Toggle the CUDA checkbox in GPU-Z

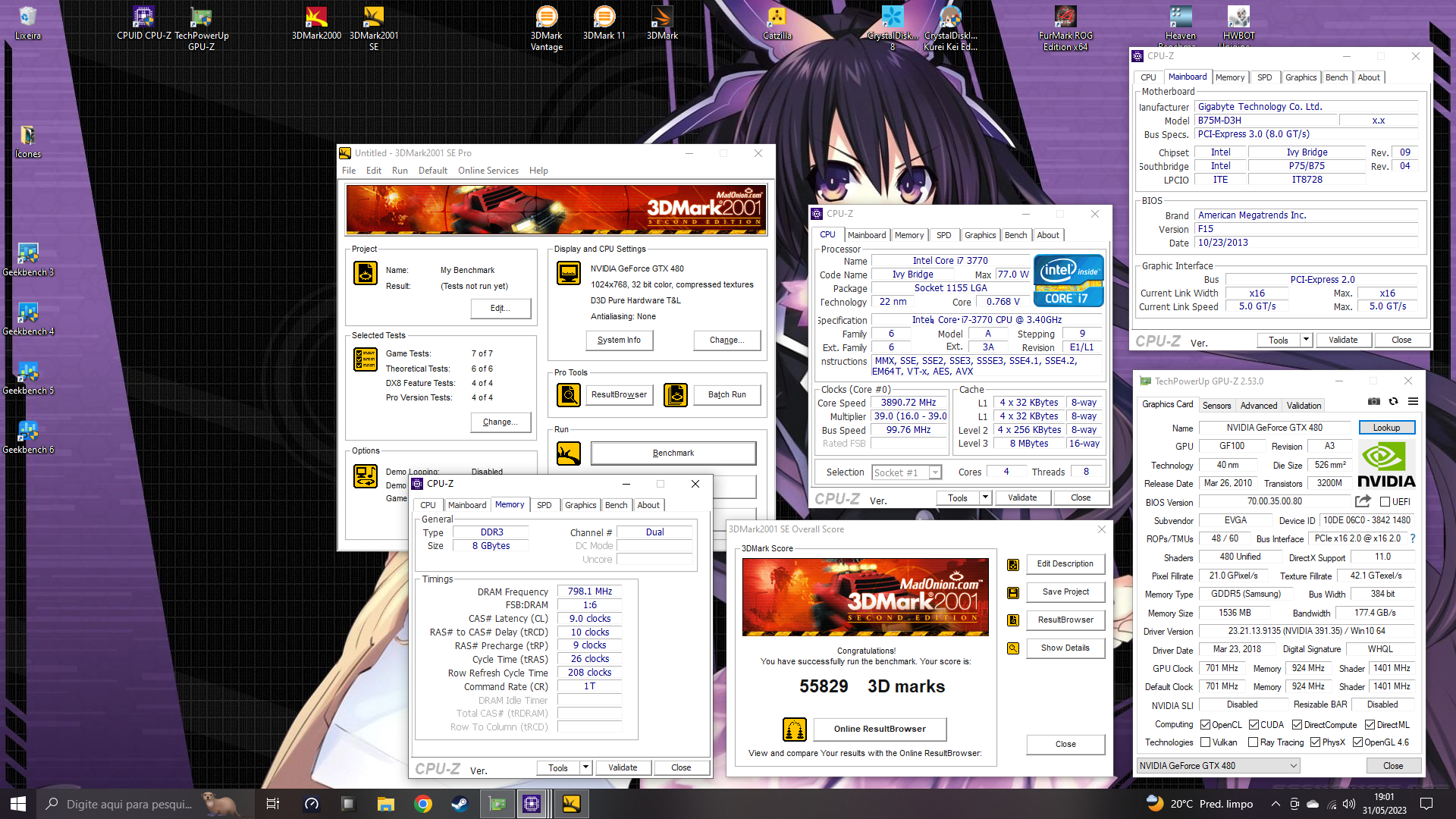1254,724
